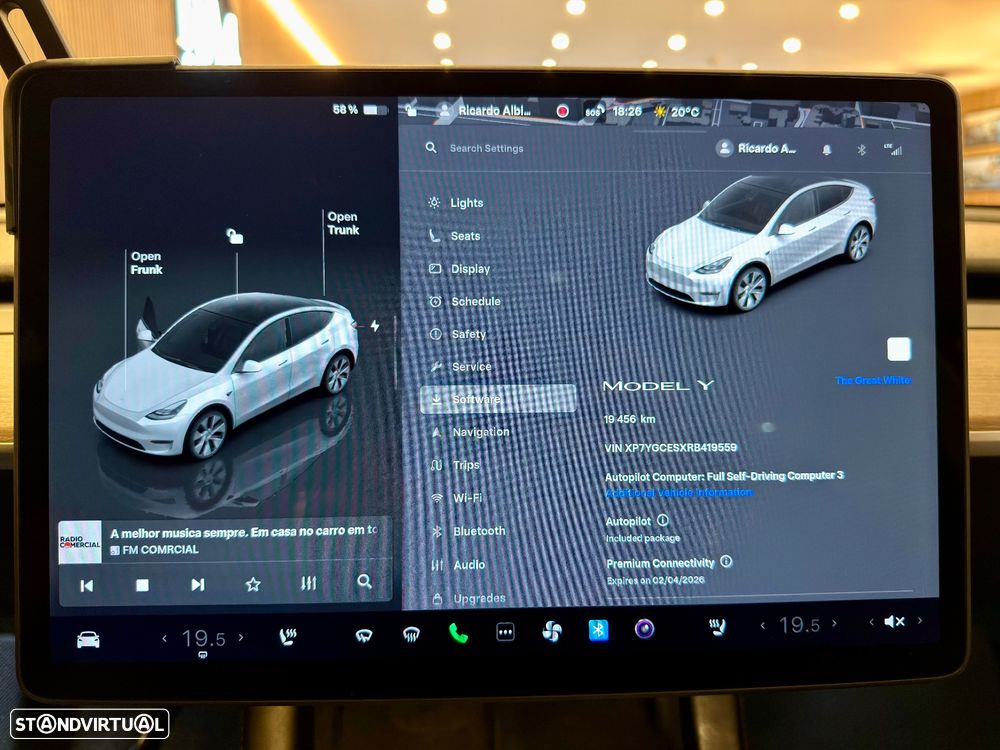
Task: Open the app launcher three-dots icon
Action: (505, 632)
